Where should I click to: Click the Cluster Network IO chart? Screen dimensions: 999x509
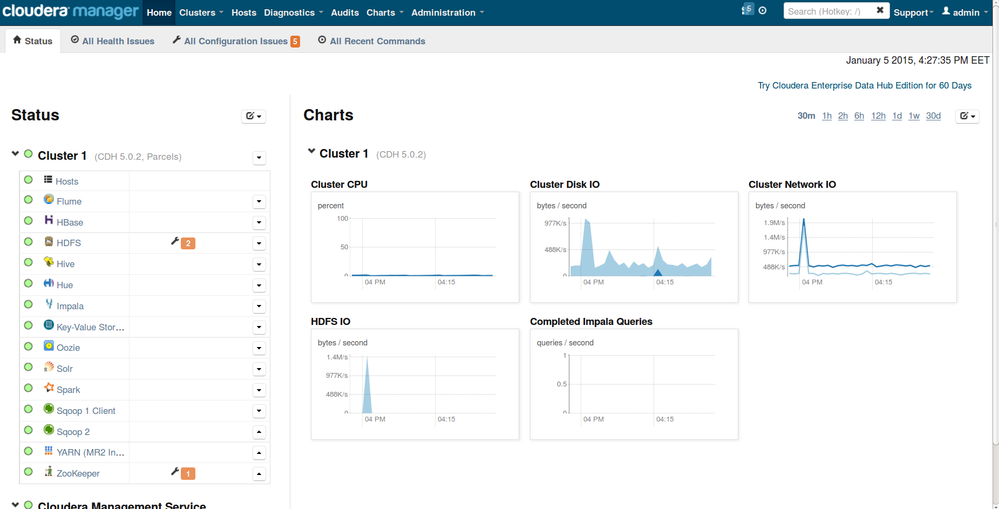(852, 247)
